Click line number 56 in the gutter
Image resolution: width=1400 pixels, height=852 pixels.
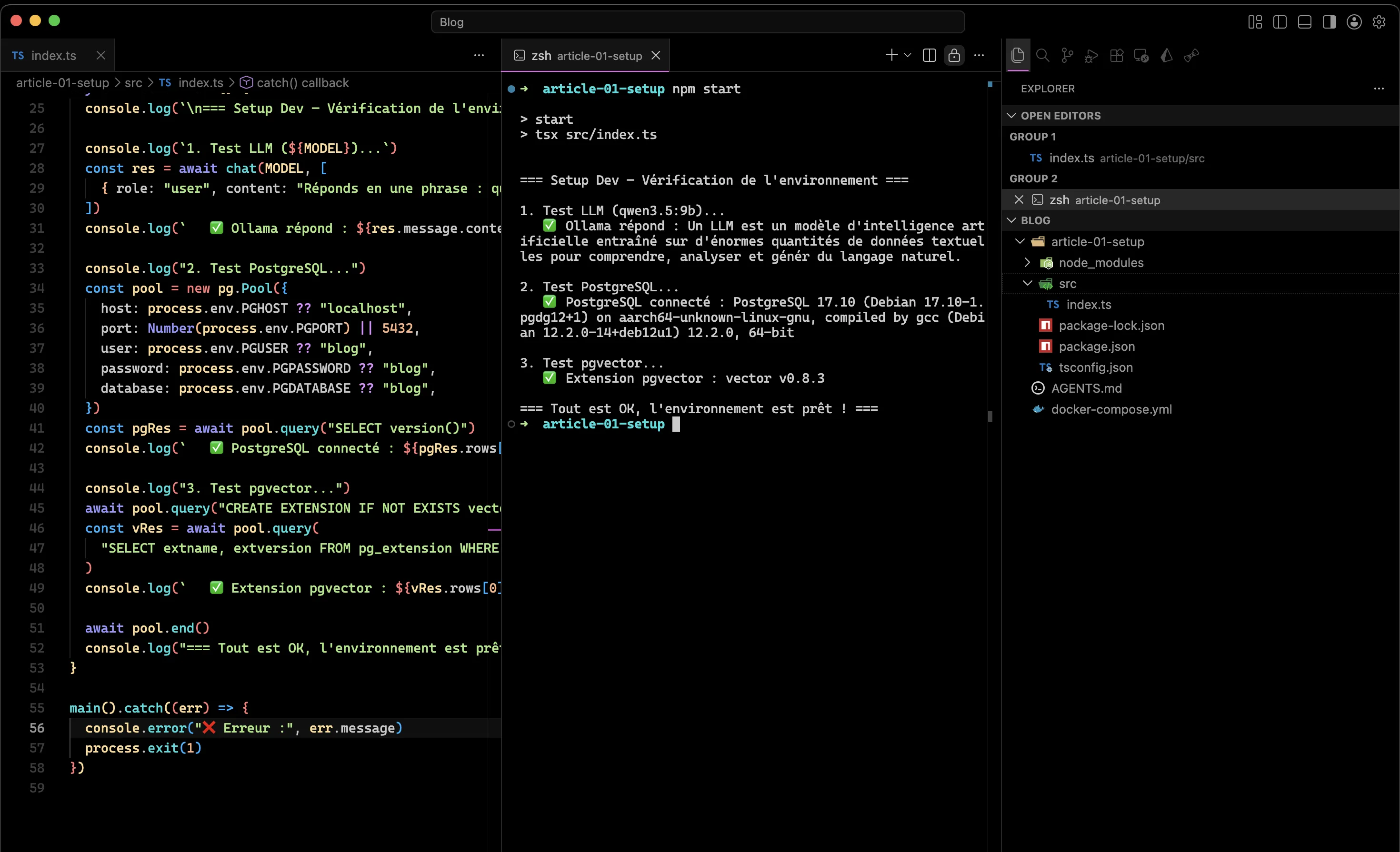pos(37,728)
